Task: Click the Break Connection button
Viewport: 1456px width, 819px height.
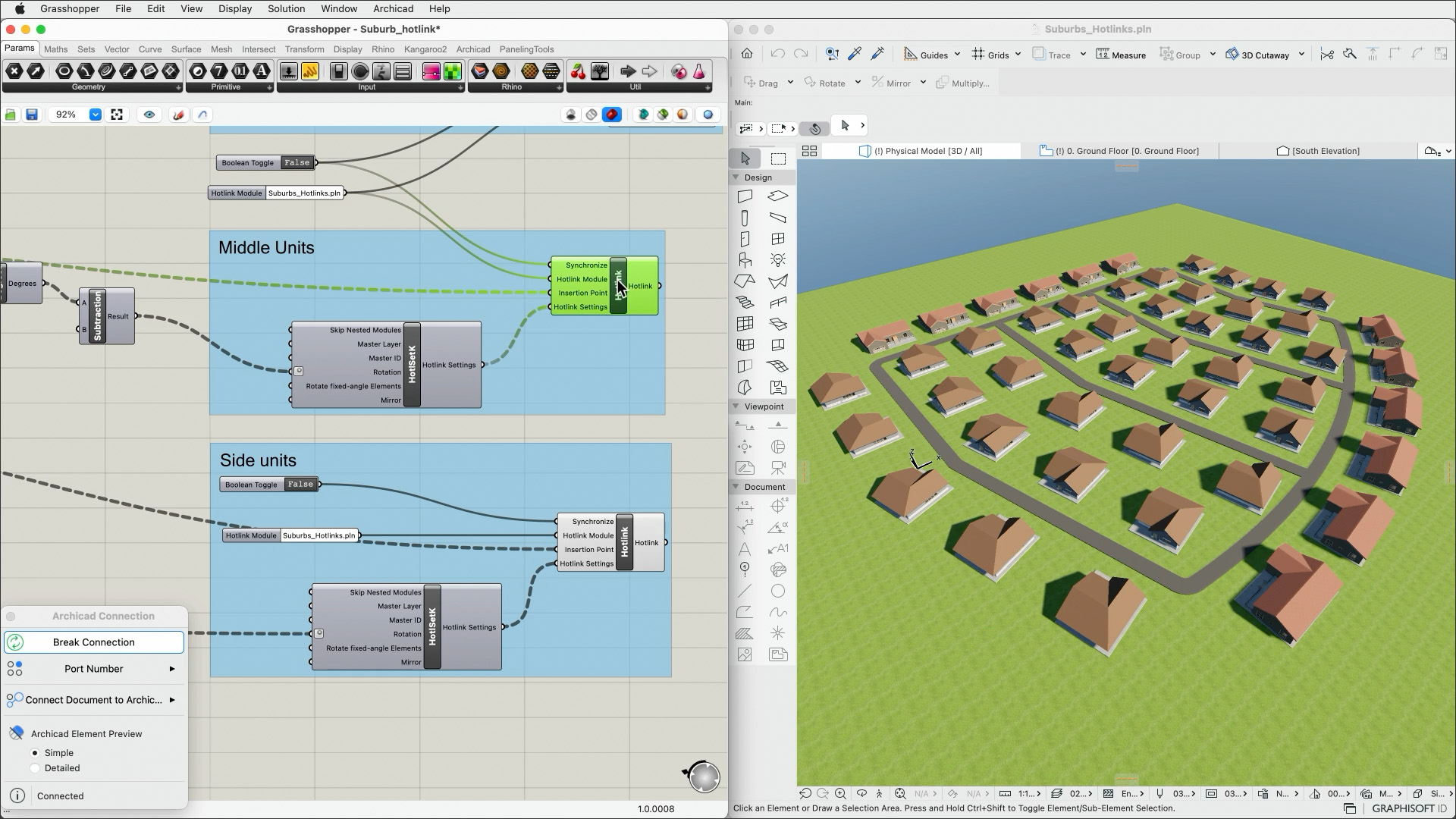Action: click(x=94, y=642)
